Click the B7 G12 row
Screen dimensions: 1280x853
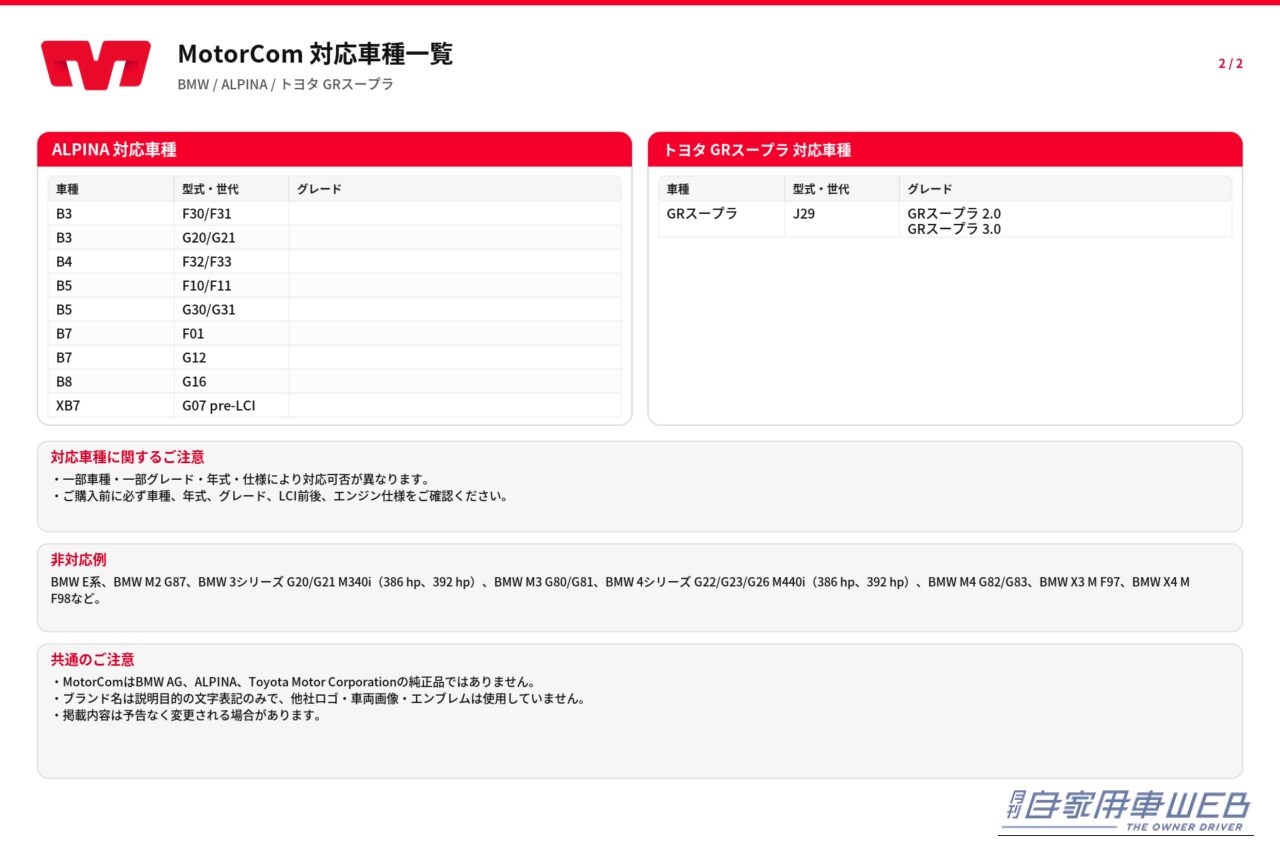(x=335, y=357)
